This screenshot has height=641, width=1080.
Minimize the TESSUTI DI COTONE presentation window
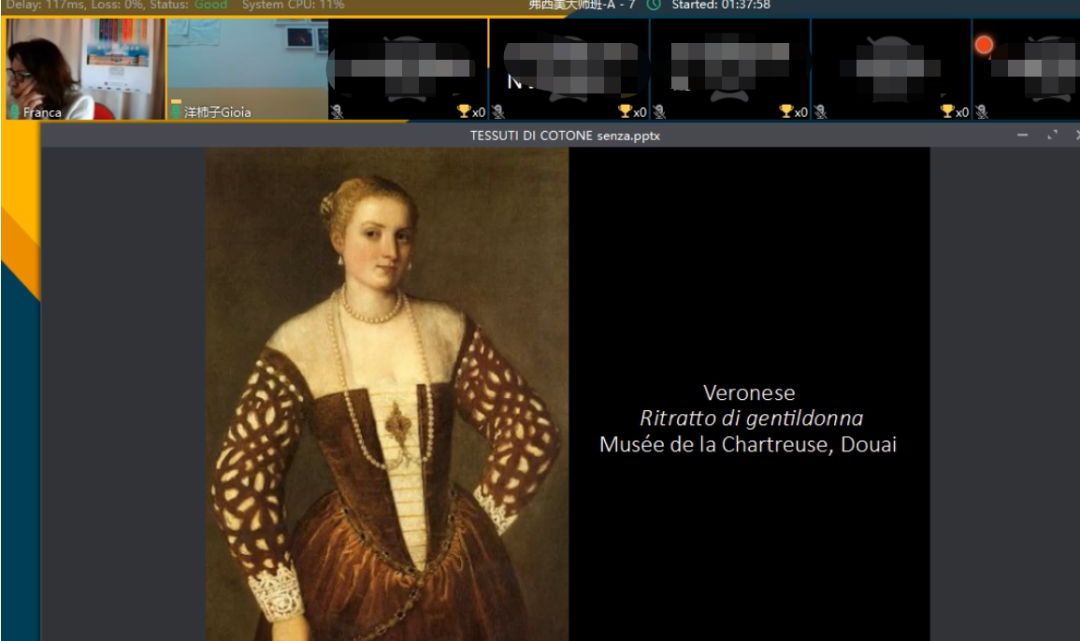1023,136
